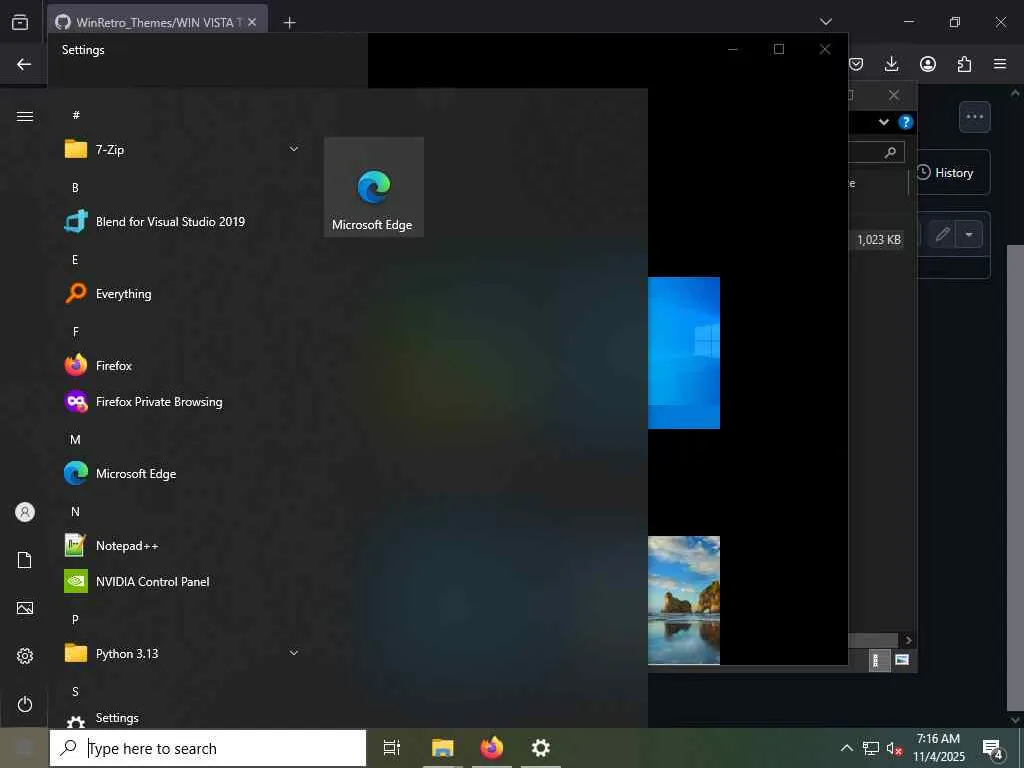Image resolution: width=1024 pixels, height=768 pixels.
Task: Click the taskbar search box
Action: (208, 748)
